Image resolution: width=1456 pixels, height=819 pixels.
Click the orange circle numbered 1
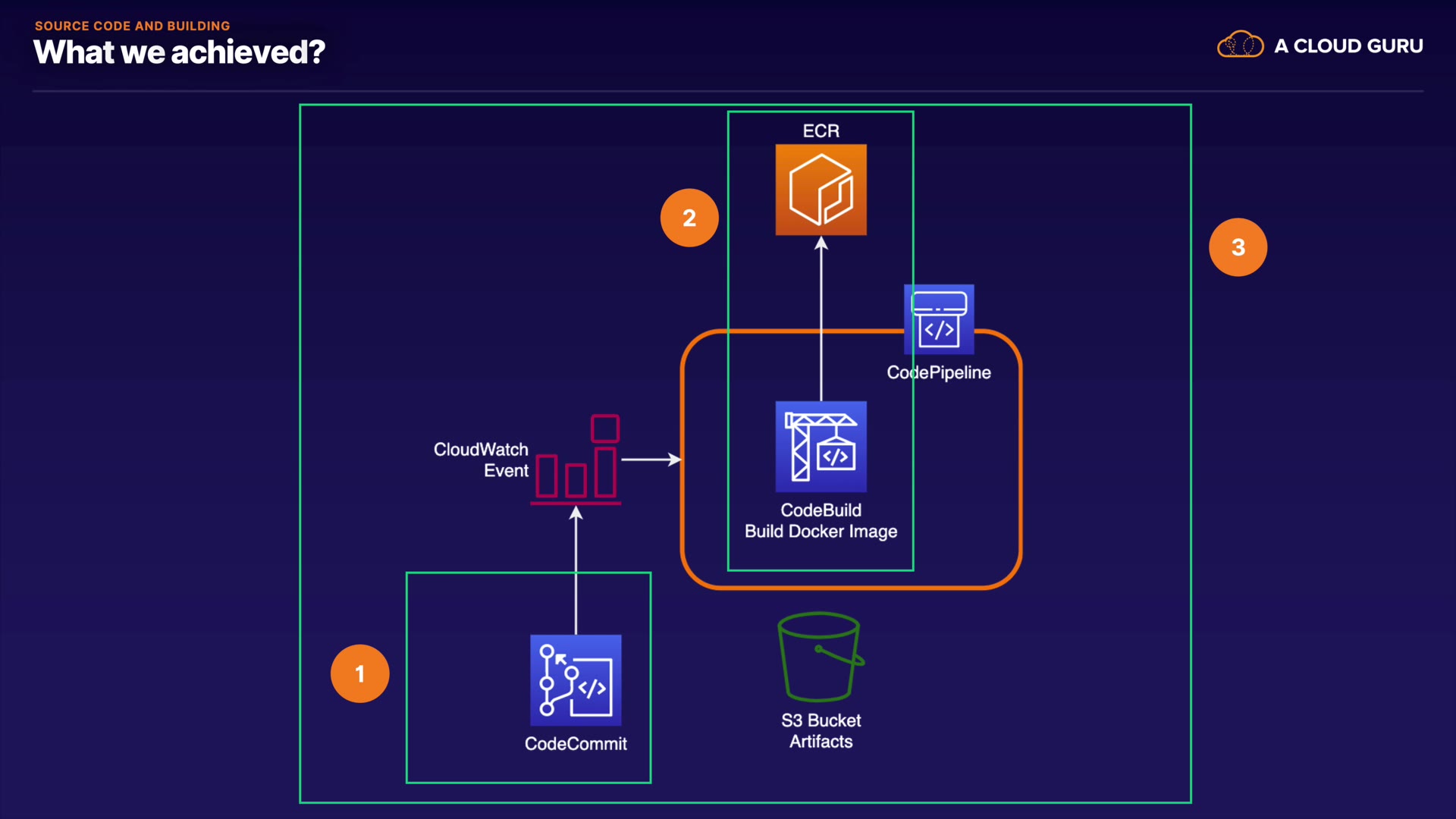coord(359,673)
